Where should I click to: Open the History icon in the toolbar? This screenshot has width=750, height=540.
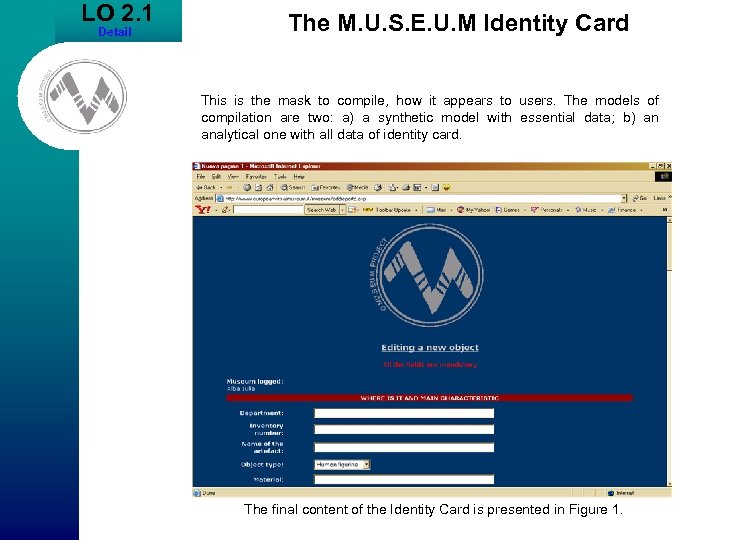378,187
